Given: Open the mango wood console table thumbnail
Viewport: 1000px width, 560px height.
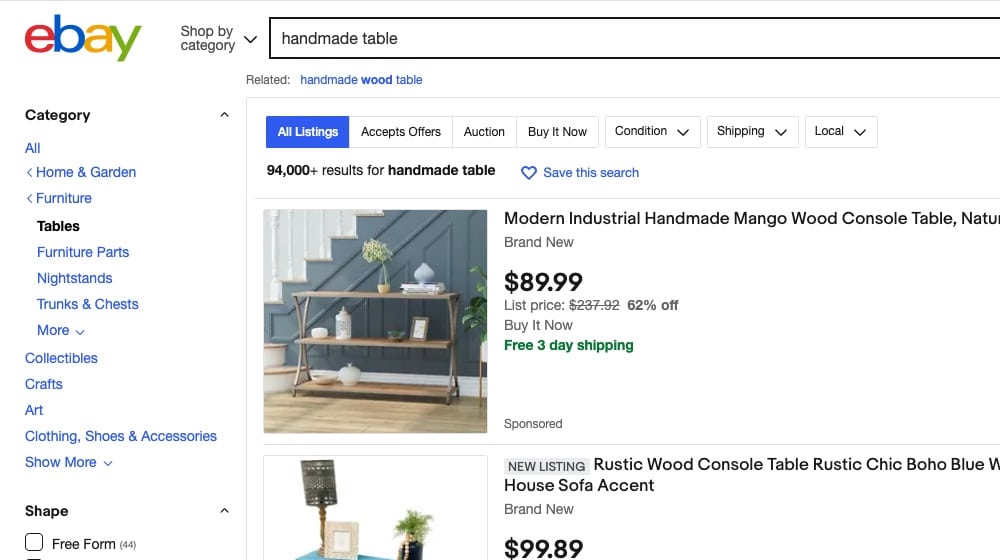Looking at the screenshot, I should coord(375,321).
